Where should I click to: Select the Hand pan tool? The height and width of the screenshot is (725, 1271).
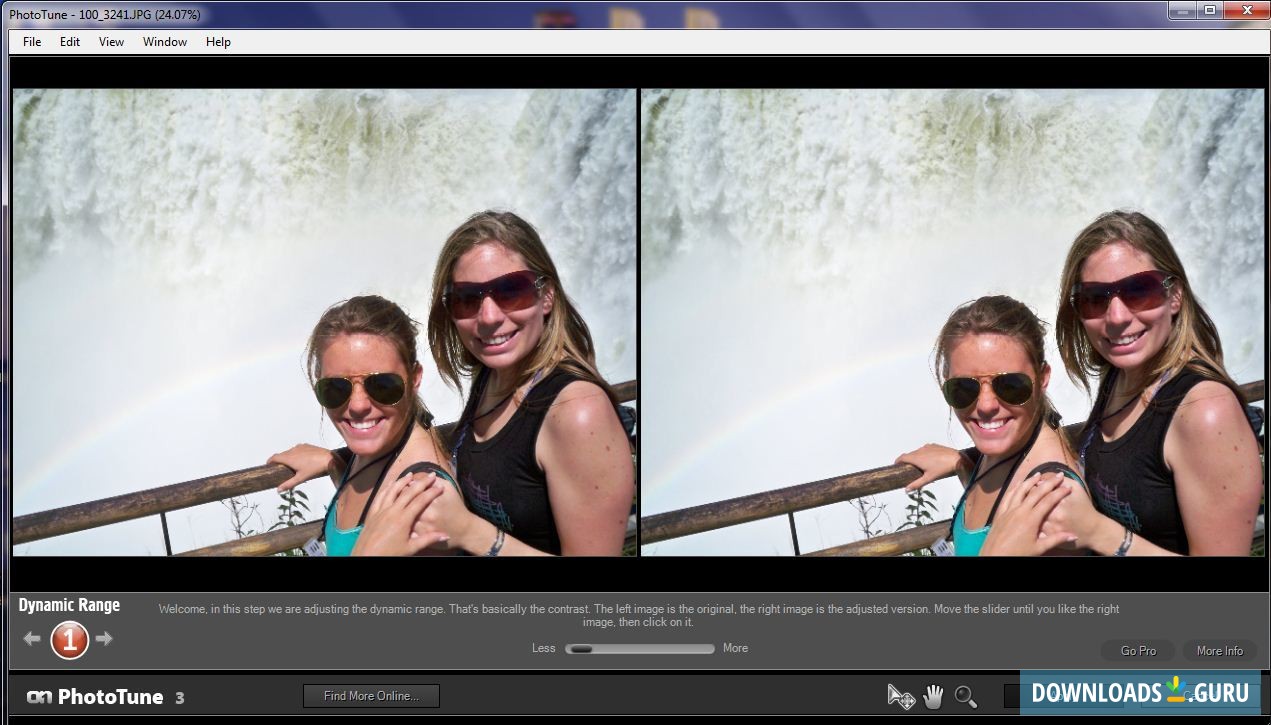[933, 696]
